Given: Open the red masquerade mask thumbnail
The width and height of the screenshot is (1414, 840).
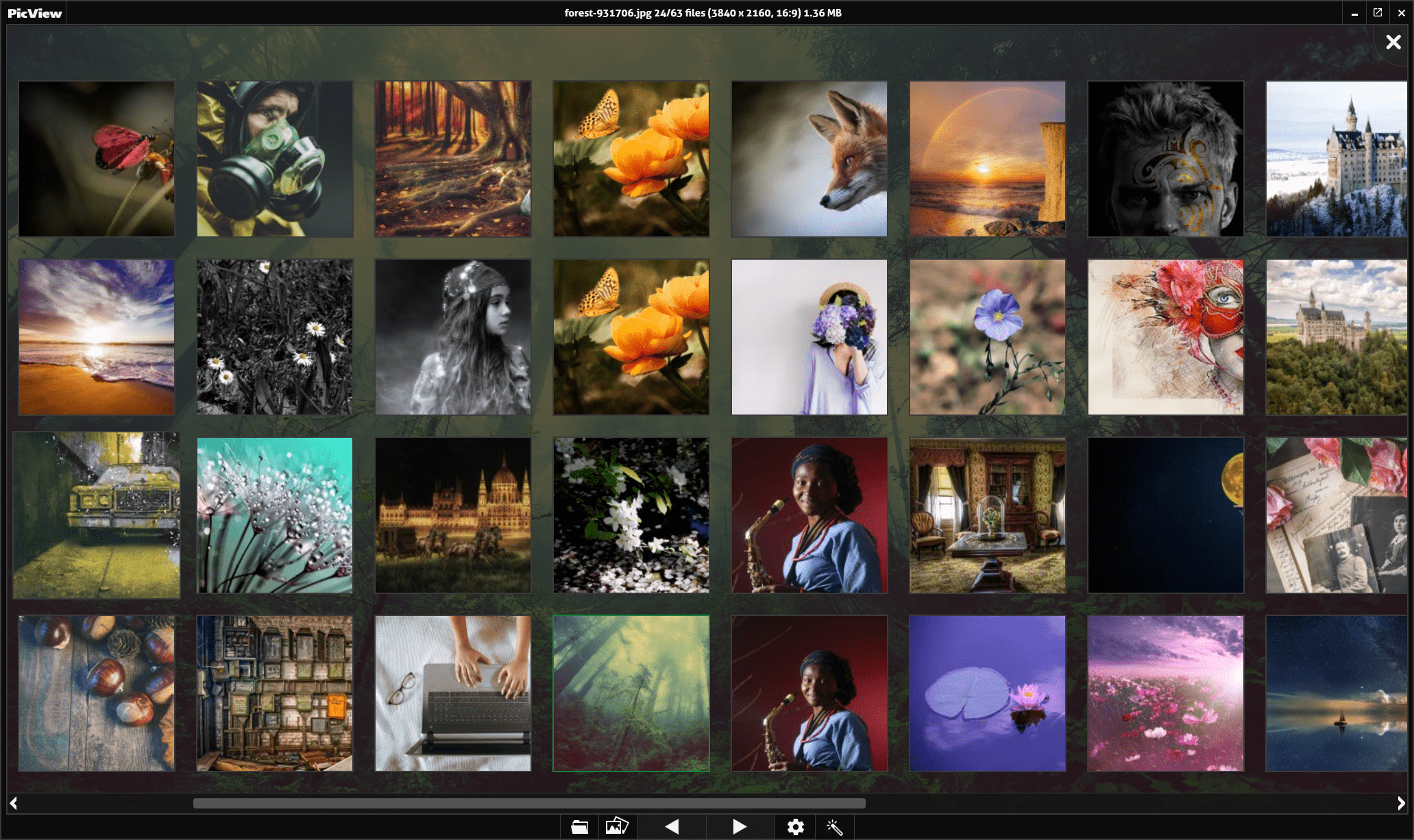Looking at the screenshot, I should tap(1165, 337).
